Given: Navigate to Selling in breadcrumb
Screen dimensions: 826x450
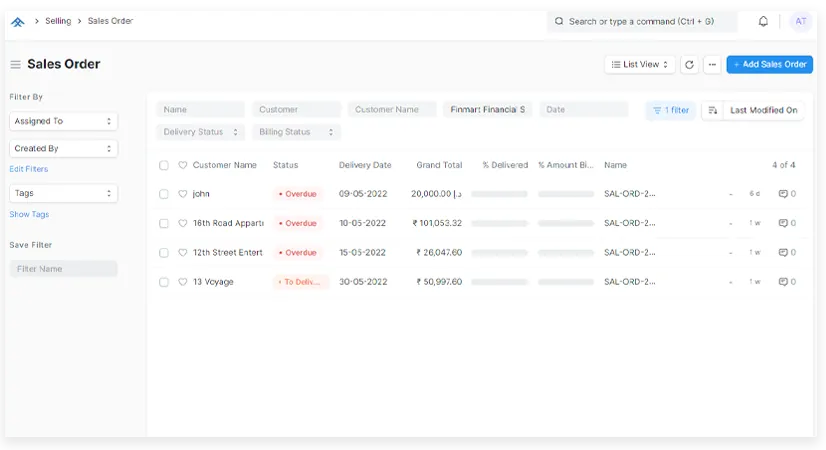Looking at the screenshot, I should point(58,21).
